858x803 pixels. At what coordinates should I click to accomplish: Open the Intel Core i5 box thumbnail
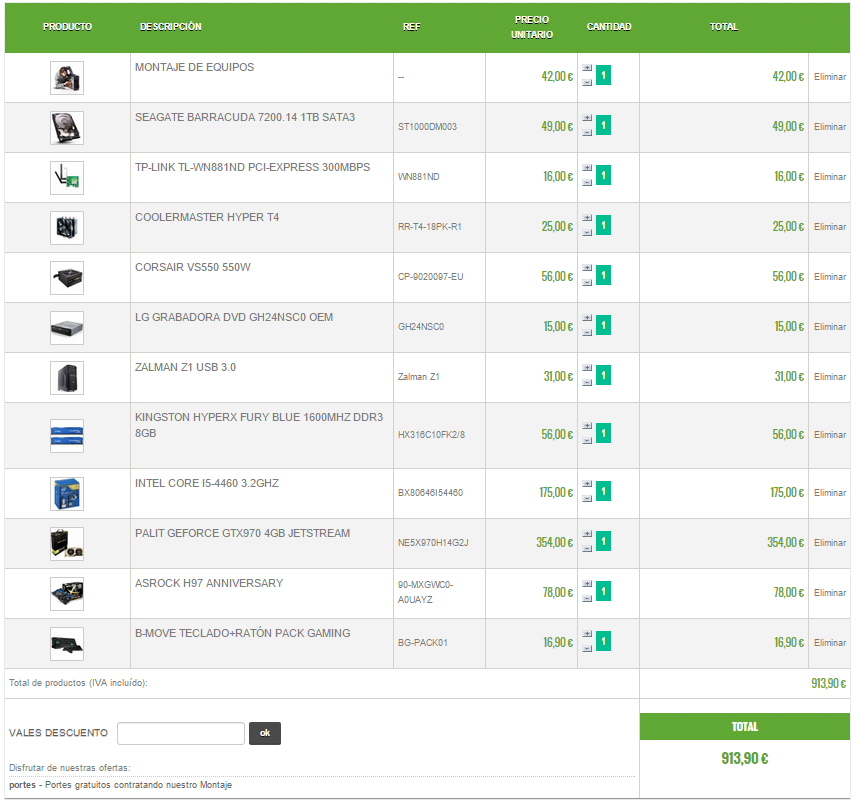coord(67,494)
